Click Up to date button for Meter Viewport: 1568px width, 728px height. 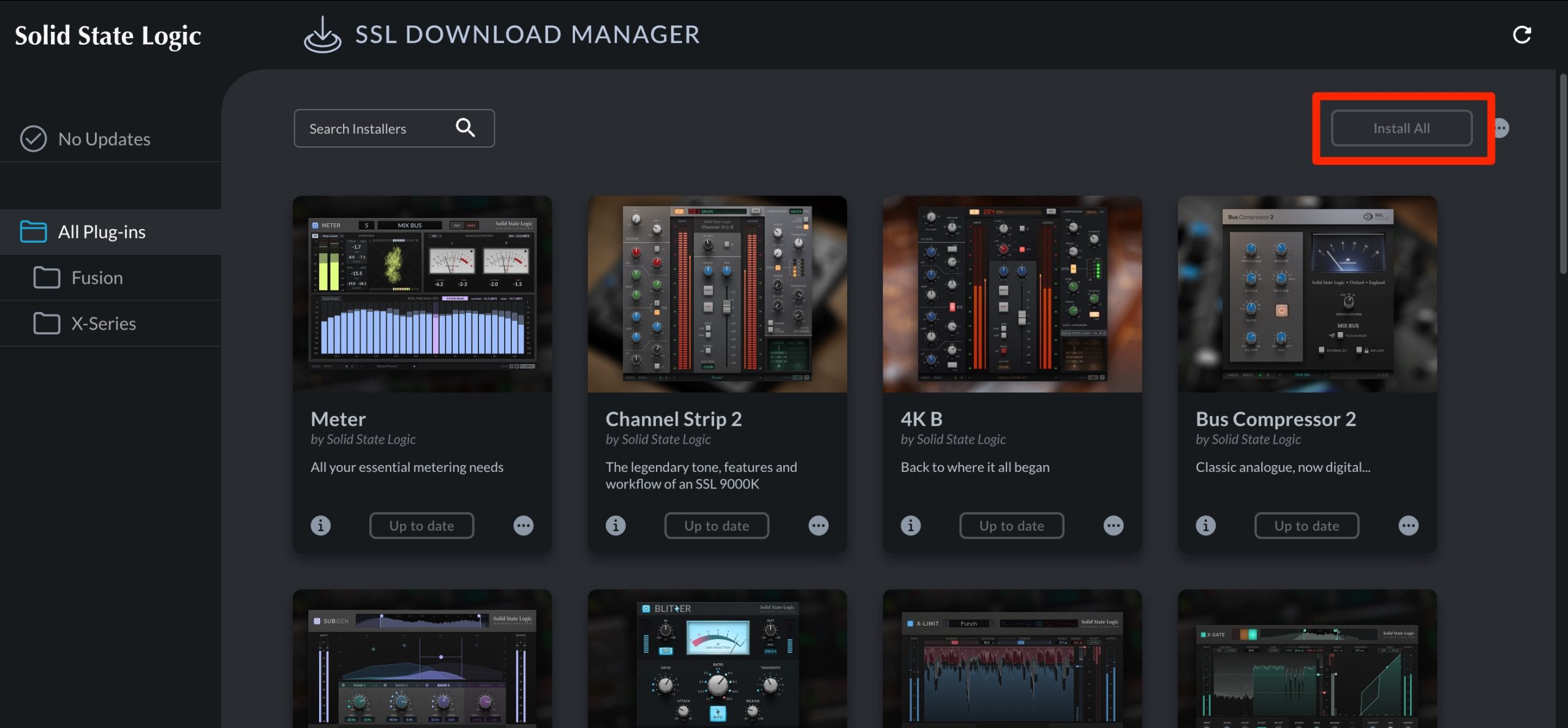point(421,525)
